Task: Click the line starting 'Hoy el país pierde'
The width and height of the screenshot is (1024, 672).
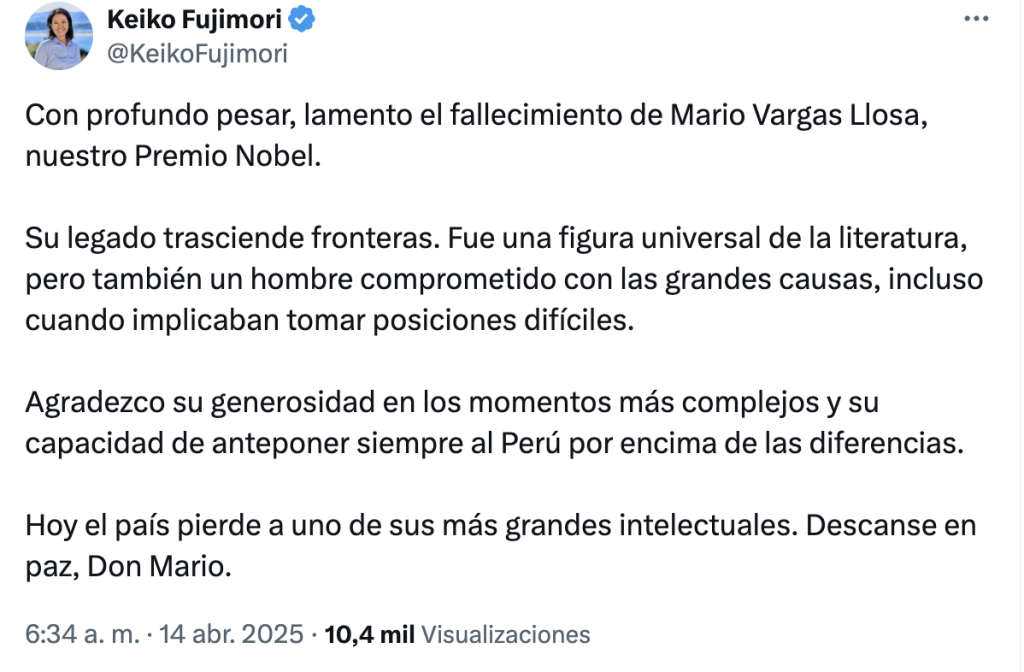Action: pos(501,526)
